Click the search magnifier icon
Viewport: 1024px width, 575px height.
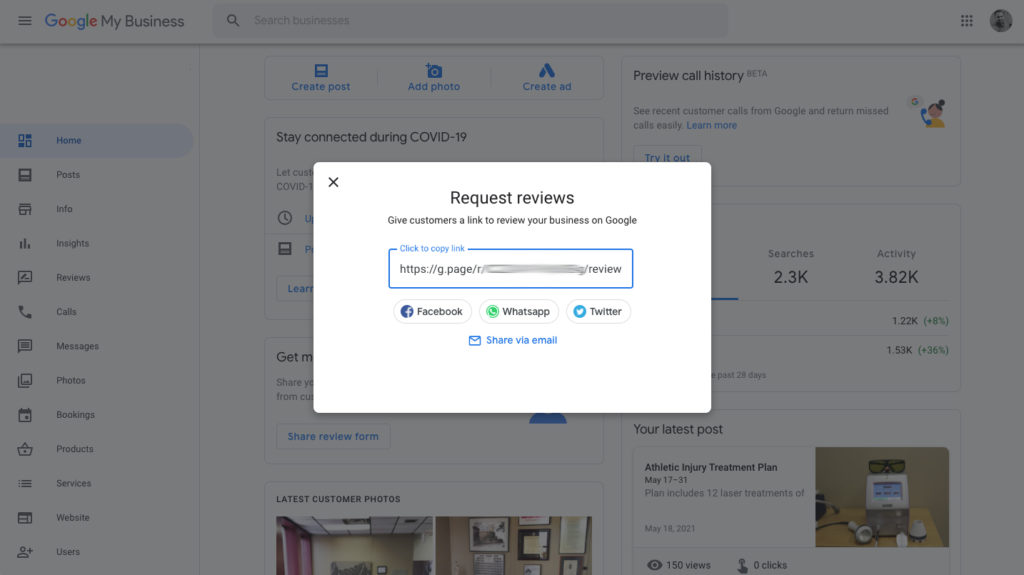(x=233, y=21)
